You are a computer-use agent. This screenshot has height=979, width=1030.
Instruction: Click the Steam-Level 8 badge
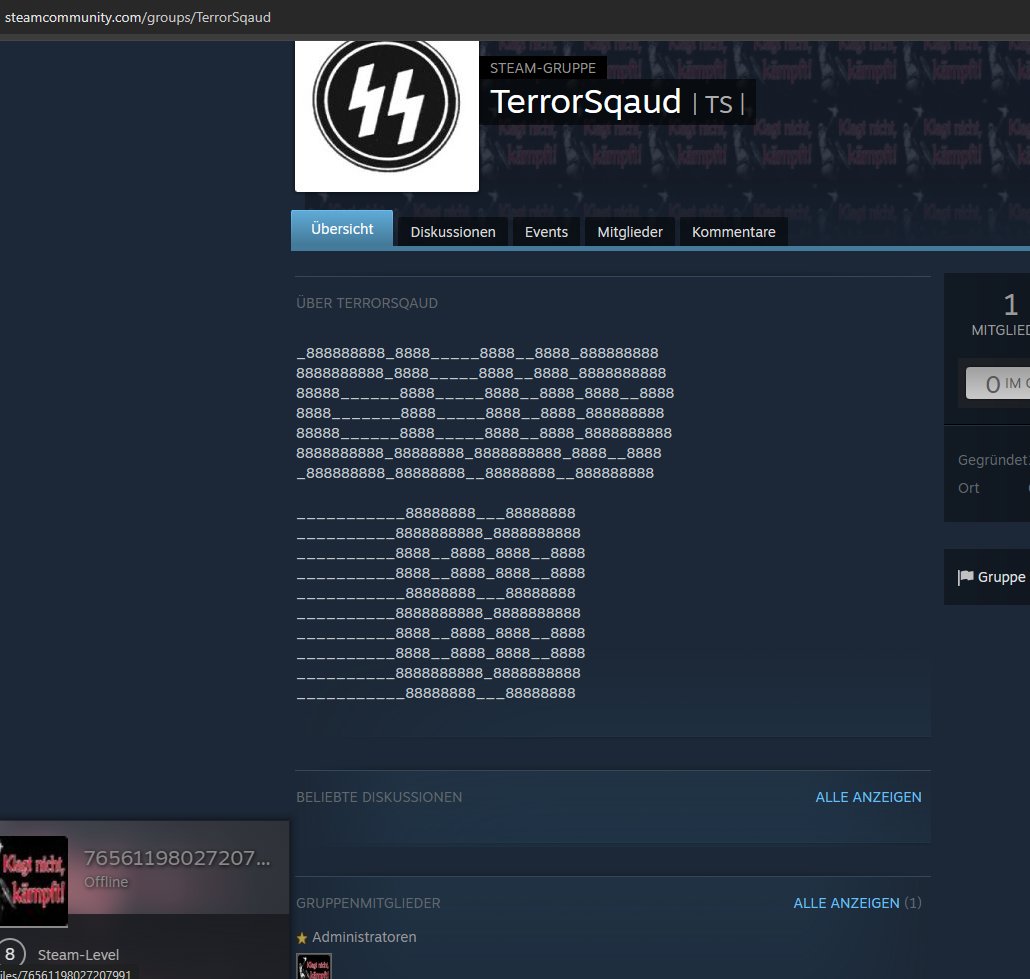pos(10,954)
